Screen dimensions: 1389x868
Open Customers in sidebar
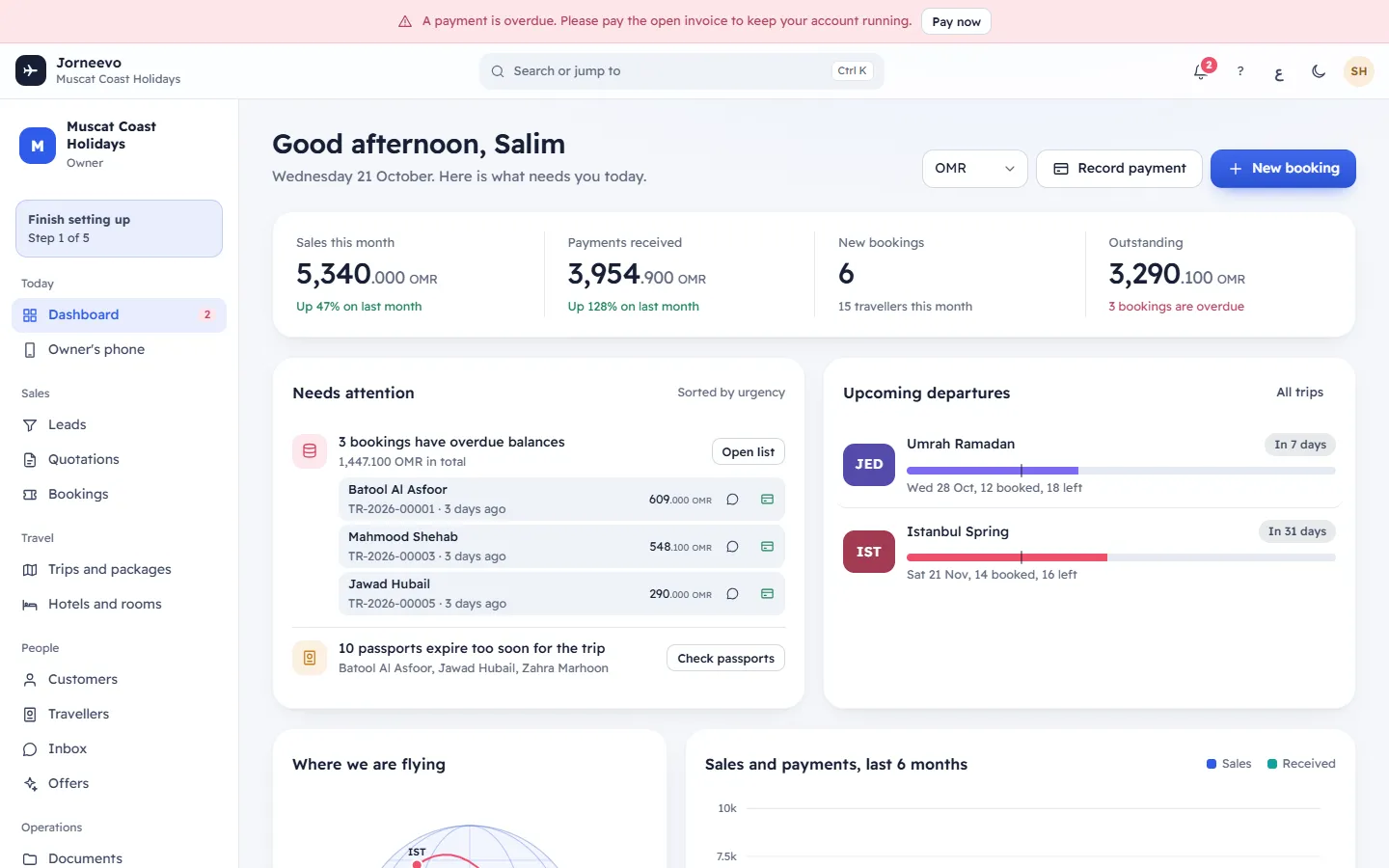pos(120,680)
